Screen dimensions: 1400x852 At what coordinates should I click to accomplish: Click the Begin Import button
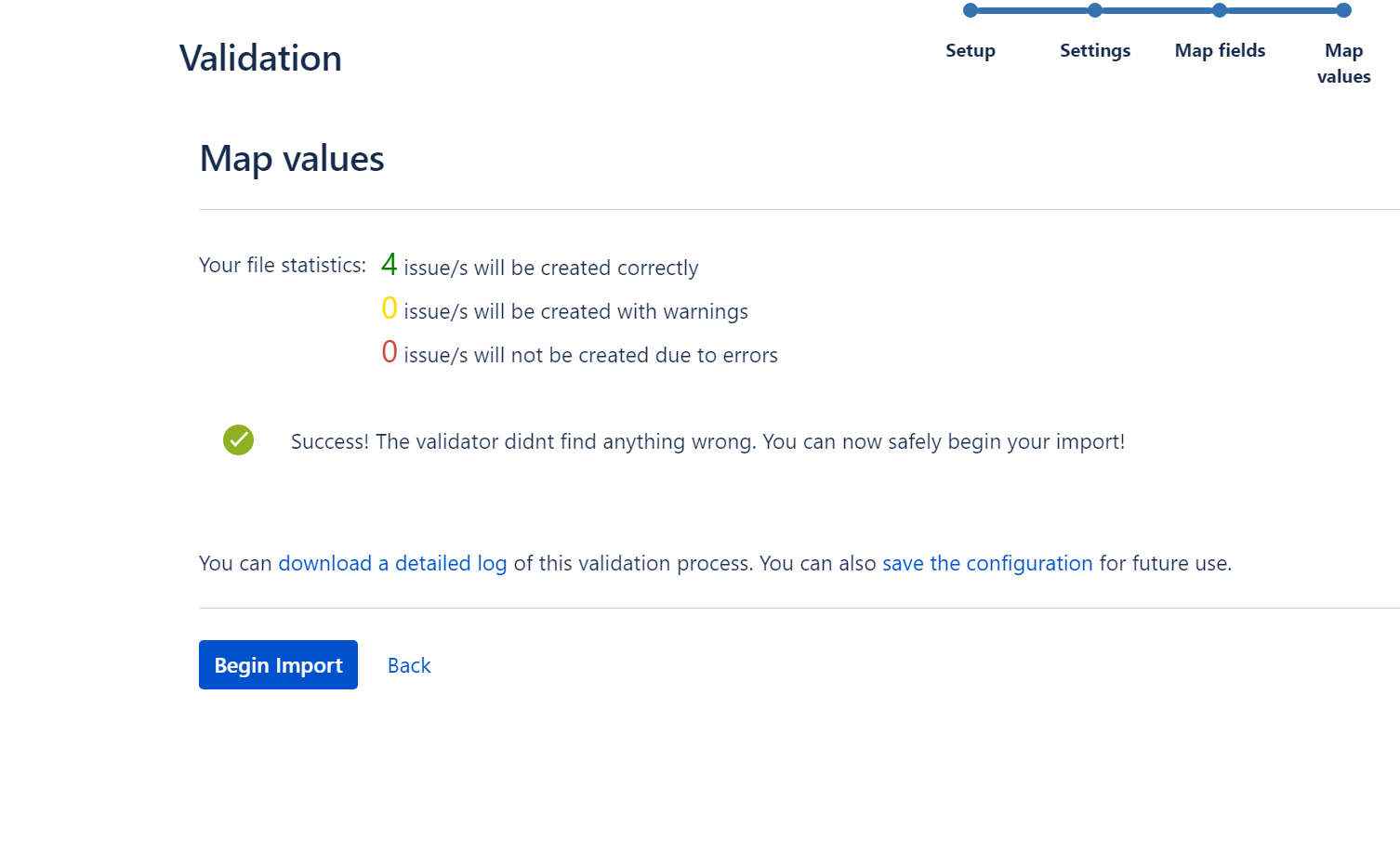pos(278,664)
